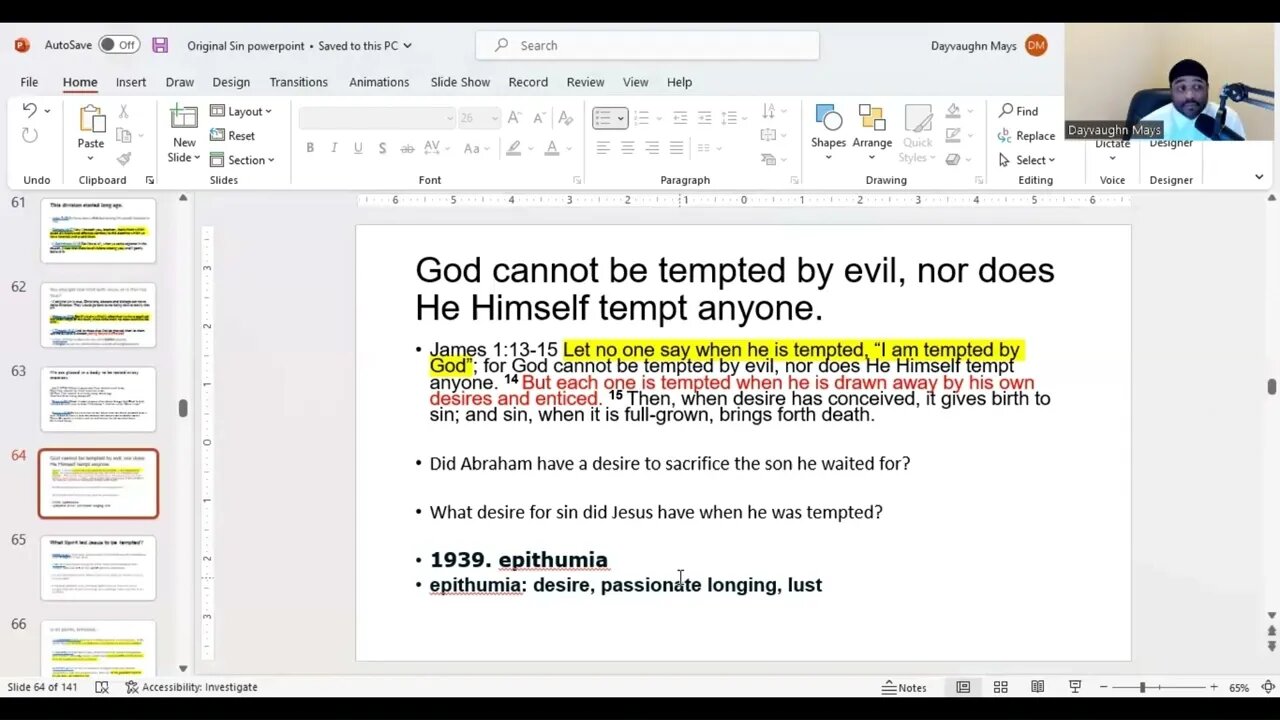Image resolution: width=1280 pixels, height=720 pixels.
Task: Align text right
Action: (x=652, y=148)
